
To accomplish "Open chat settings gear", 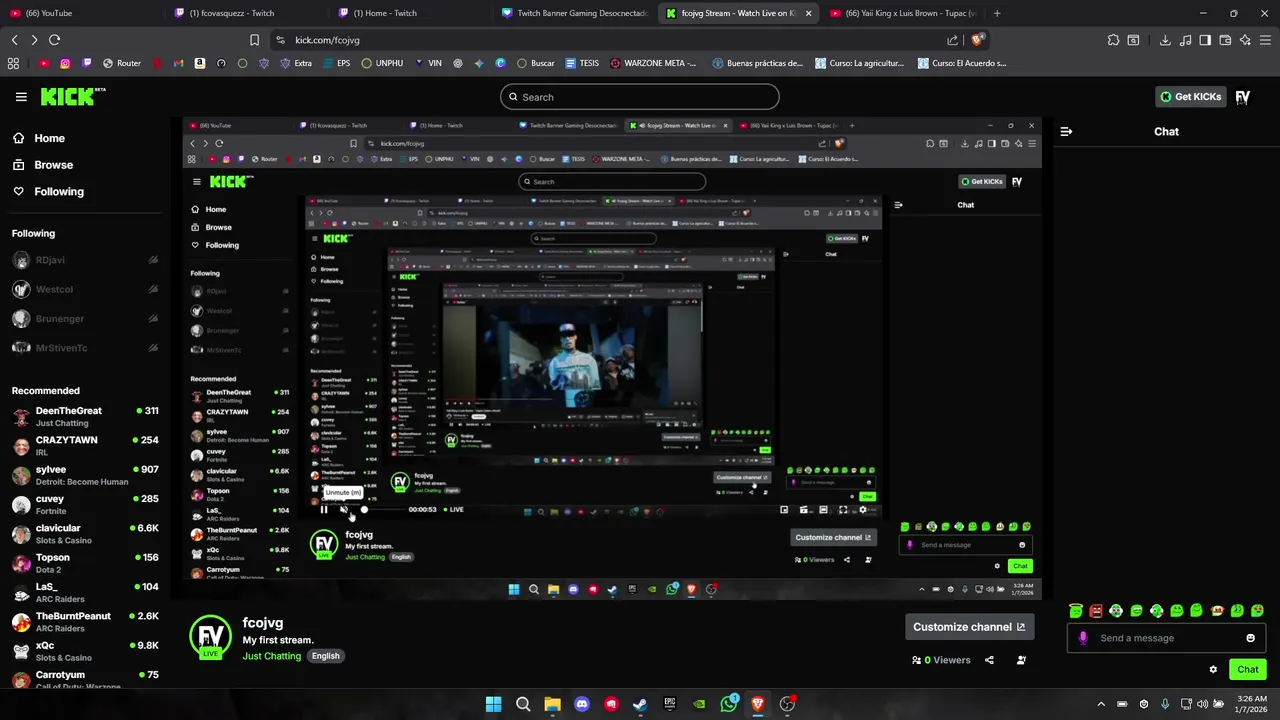I will point(1213,669).
